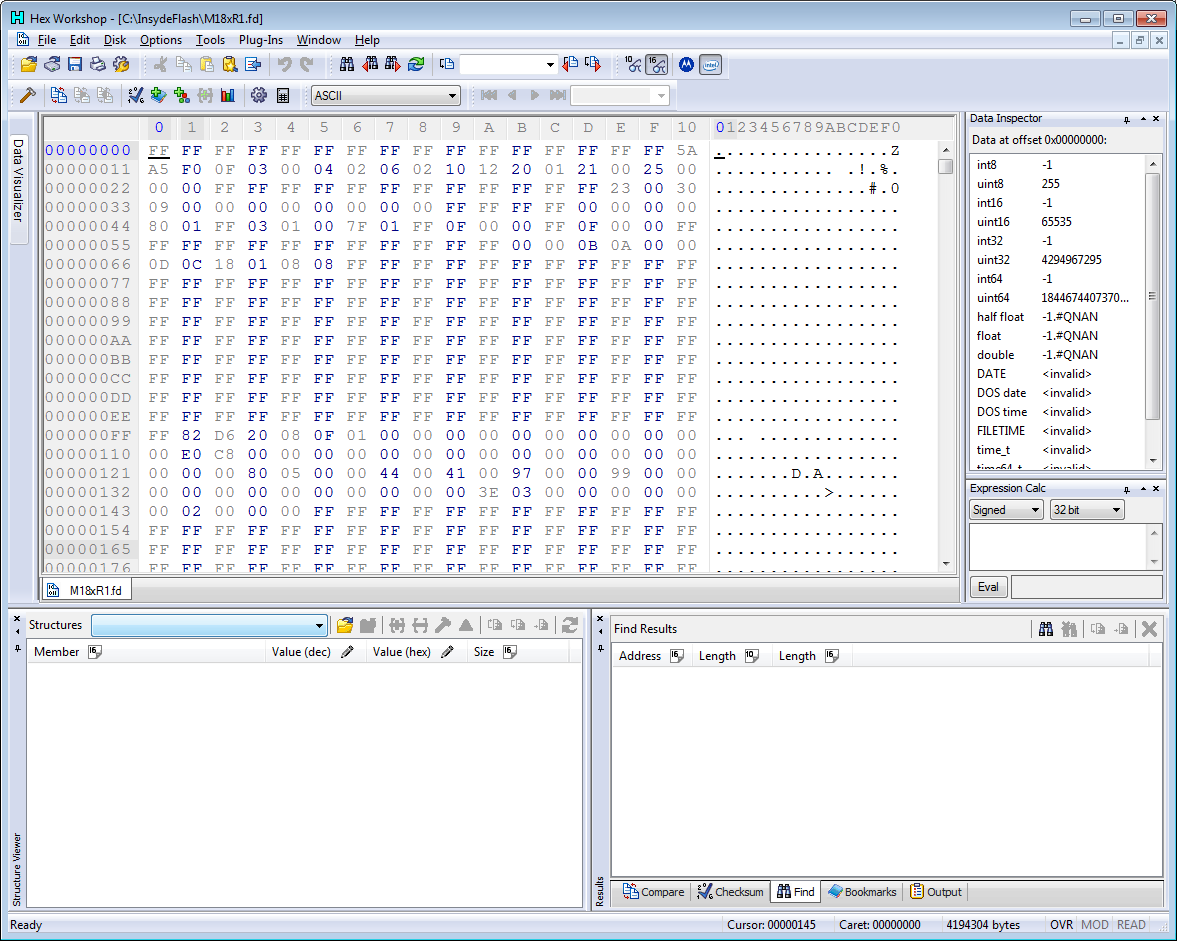The width and height of the screenshot is (1177, 941).
Task: Save the file with floppy disk icon
Action: (x=74, y=65)
